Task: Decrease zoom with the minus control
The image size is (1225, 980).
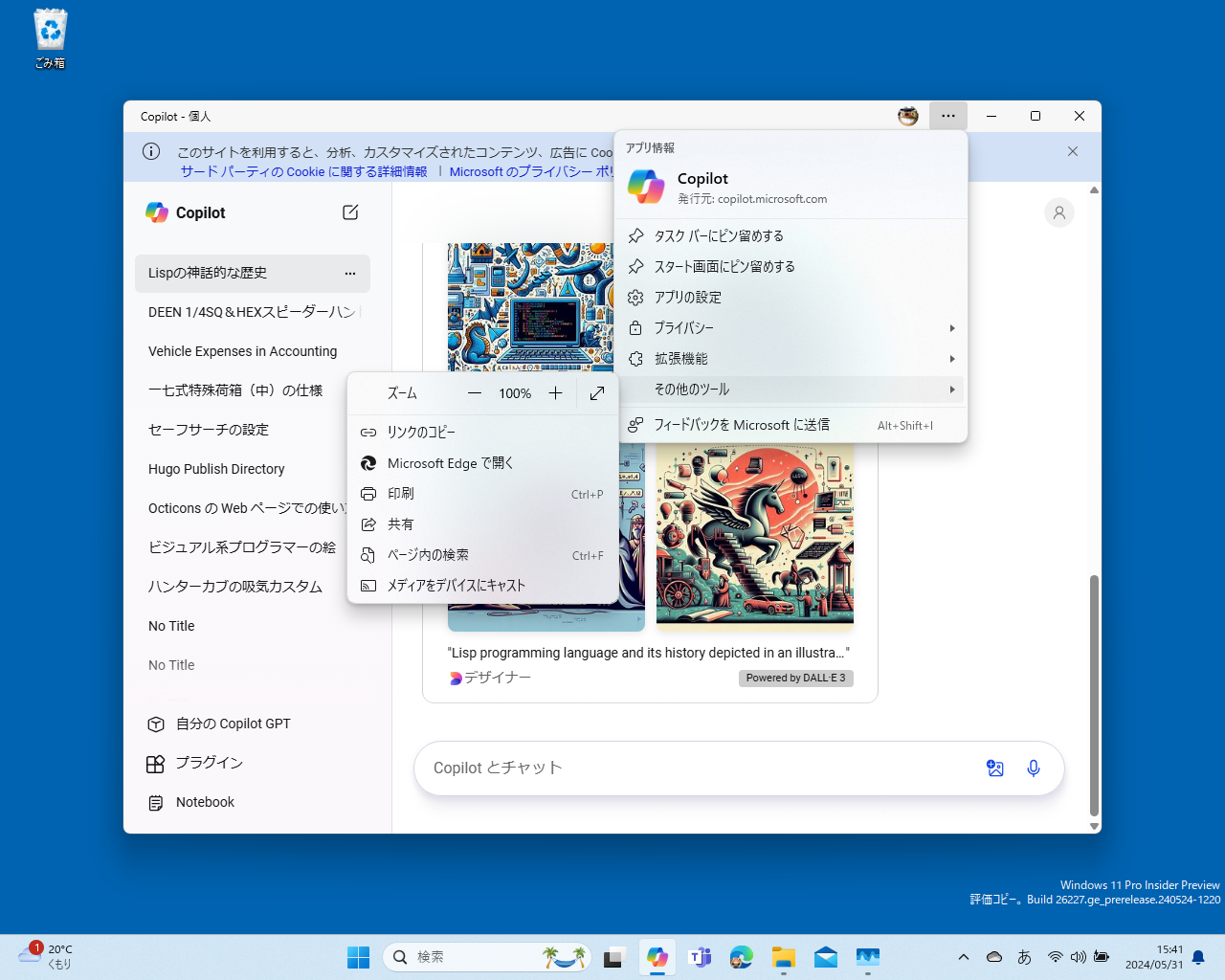Action: coord(475,392)
